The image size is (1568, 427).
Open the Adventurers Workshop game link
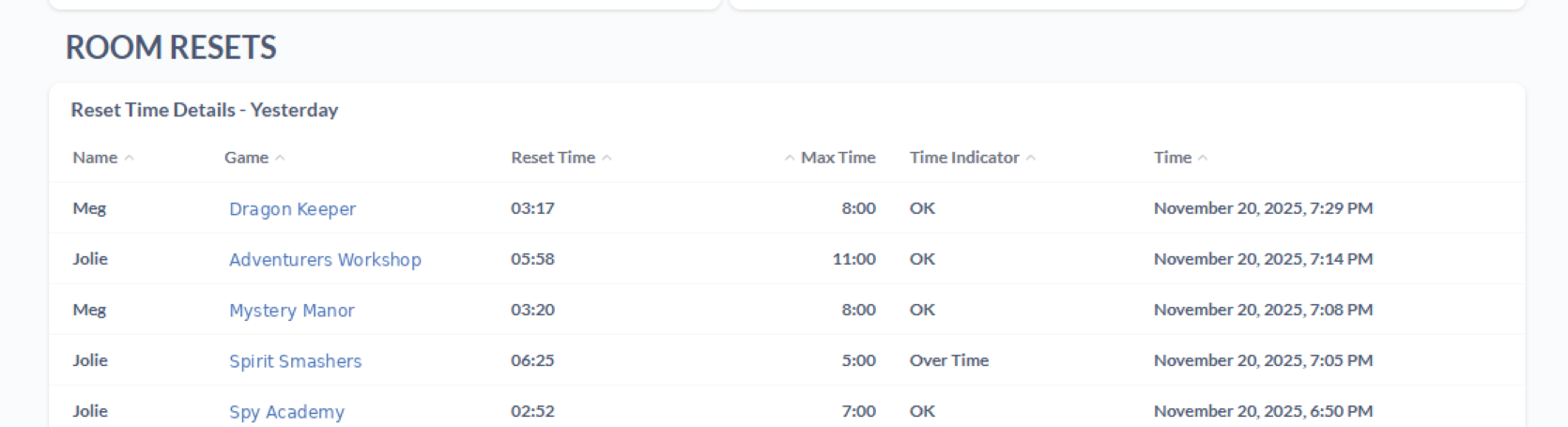point(325,260)
